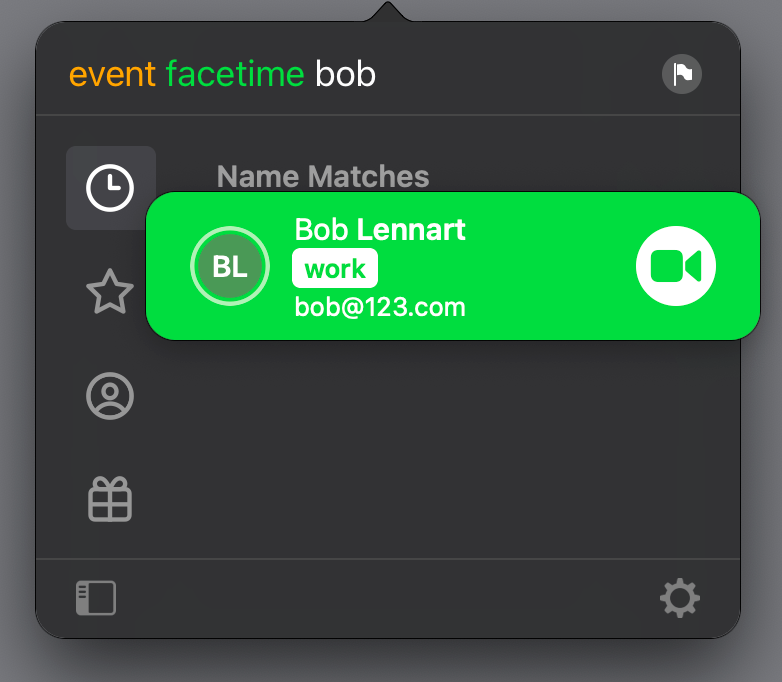
Task: Select the Bob Lennart contact name
Action: tap(380, 229)
